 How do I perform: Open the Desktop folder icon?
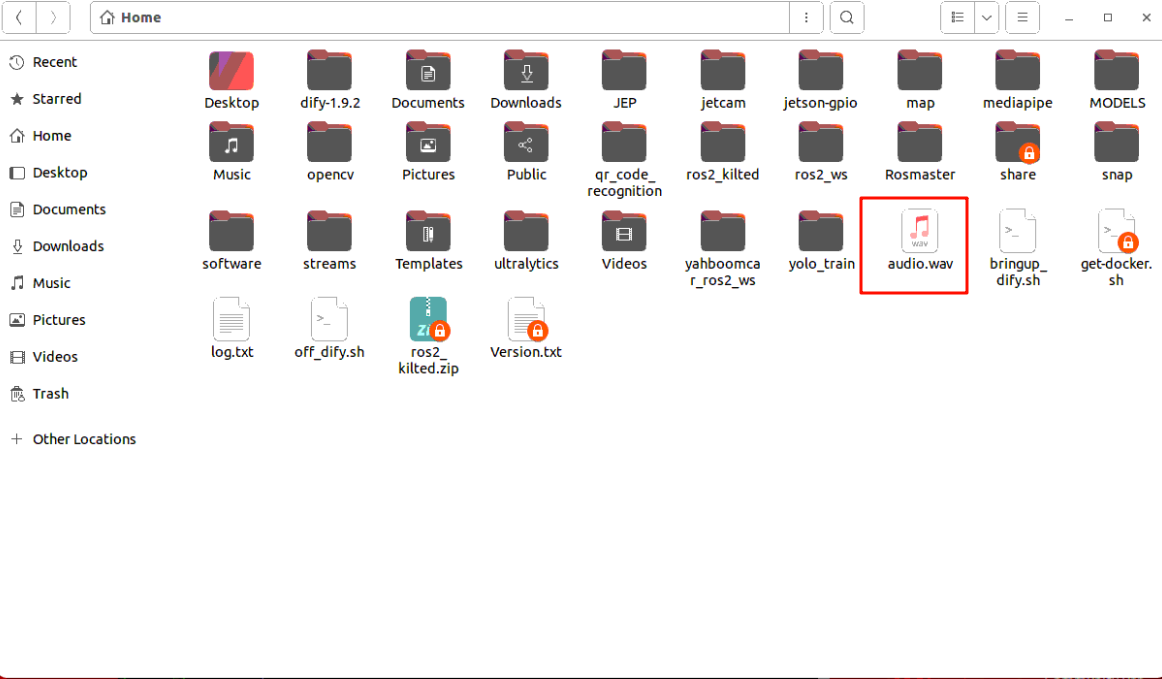point(231,71)
